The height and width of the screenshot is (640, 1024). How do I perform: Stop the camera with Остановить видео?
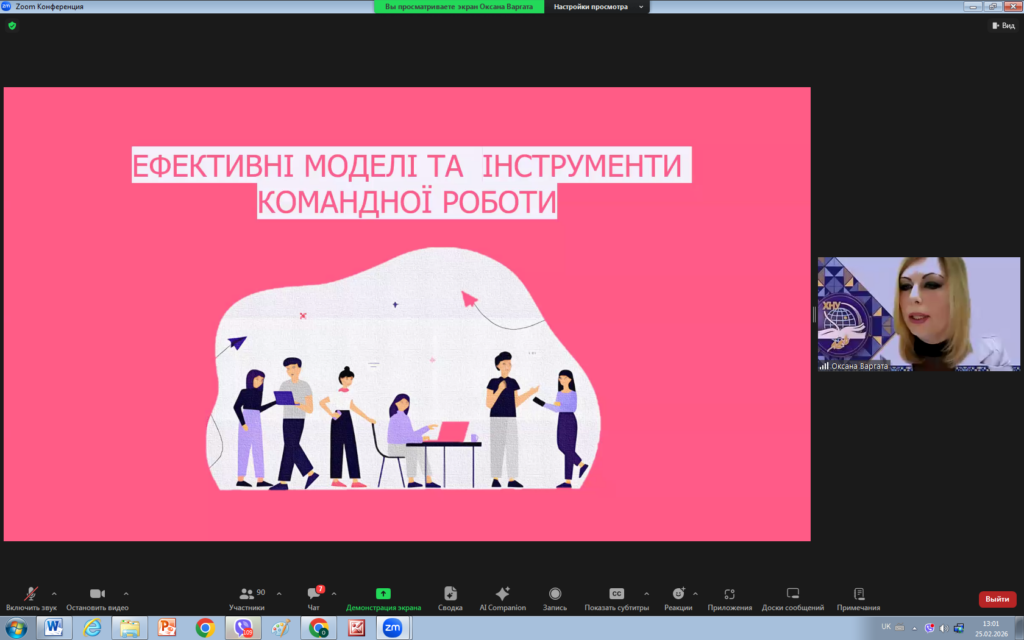97,594
